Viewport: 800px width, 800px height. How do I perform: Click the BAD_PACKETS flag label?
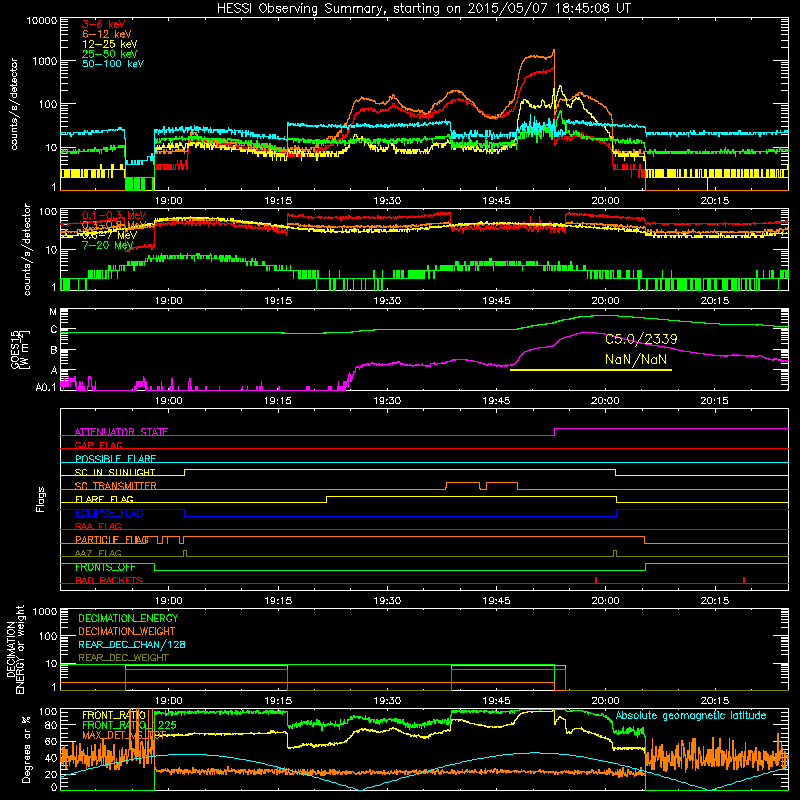pos(109,580)
